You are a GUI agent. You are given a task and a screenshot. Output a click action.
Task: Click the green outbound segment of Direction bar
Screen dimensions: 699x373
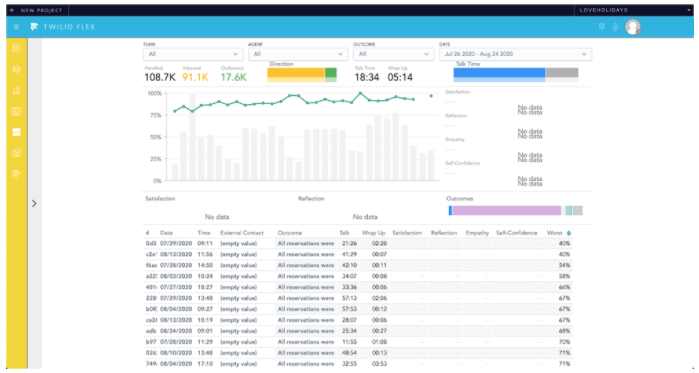pos(331,73)
